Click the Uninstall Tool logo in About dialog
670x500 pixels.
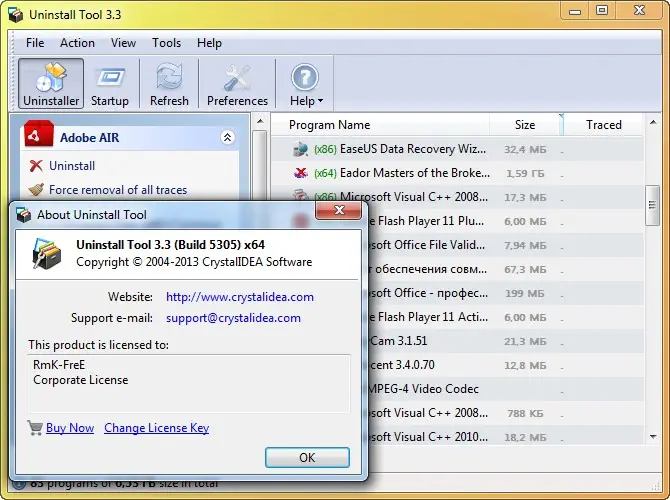47,254
